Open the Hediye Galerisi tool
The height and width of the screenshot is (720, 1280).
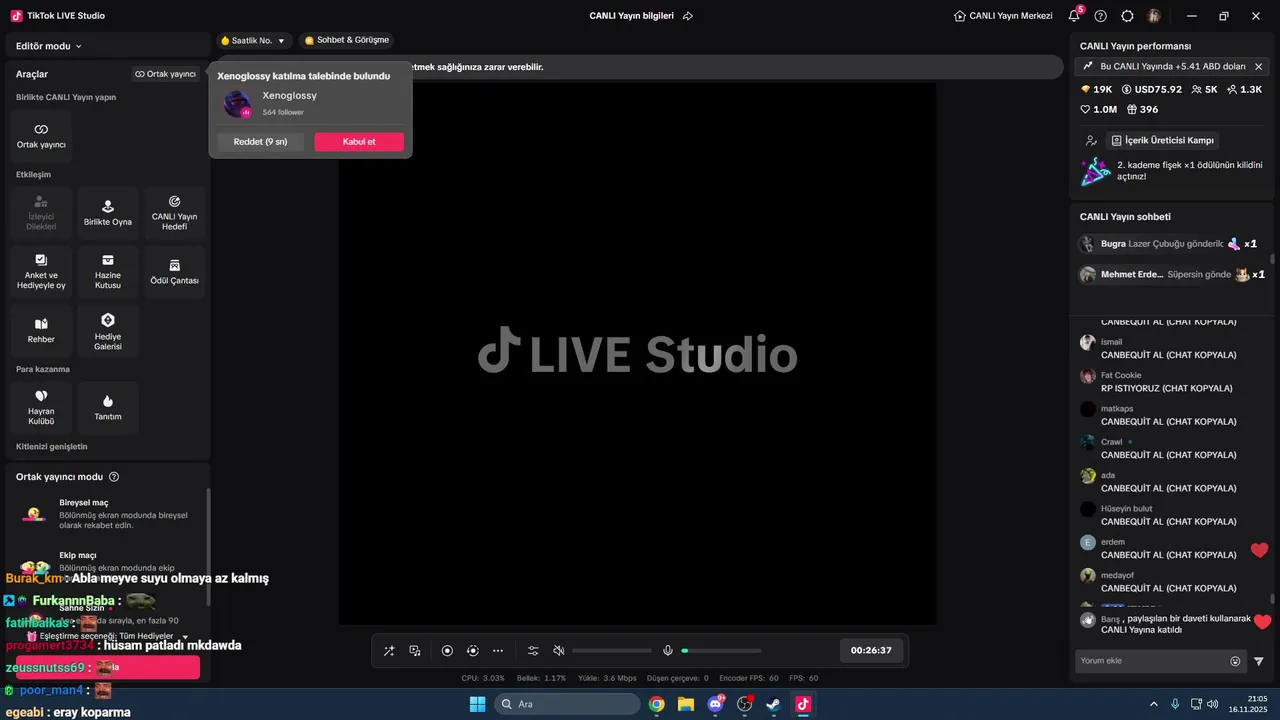108,331
